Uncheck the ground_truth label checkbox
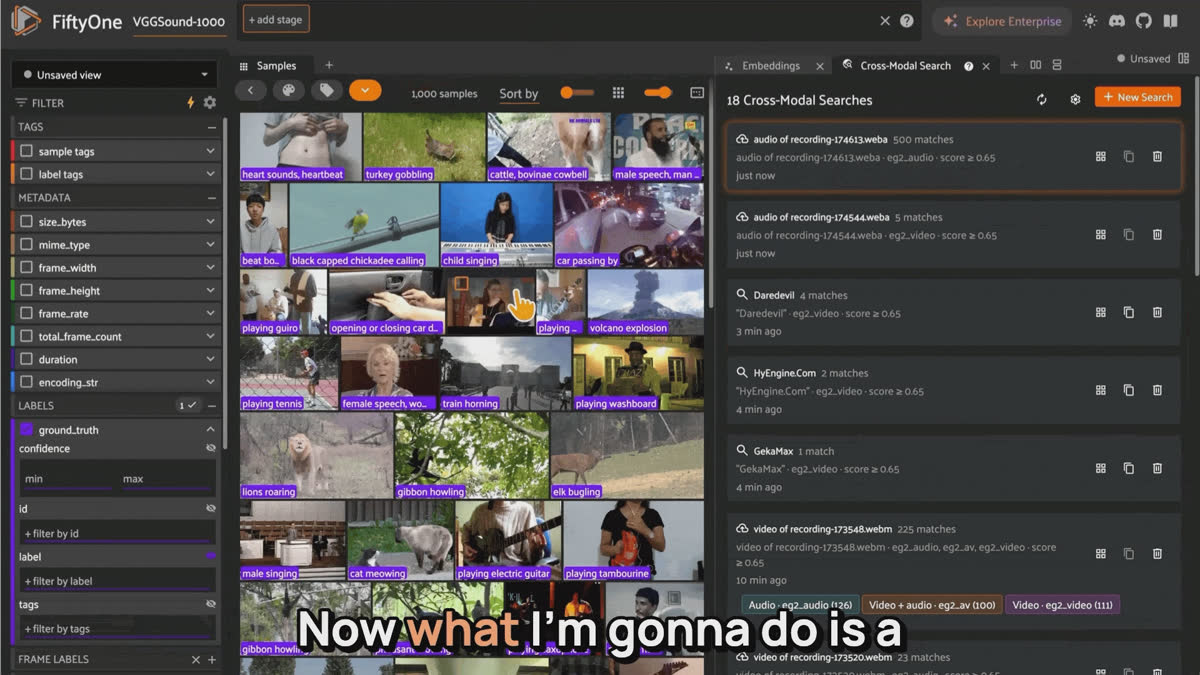Viewport: 1200px width, 675px height. (x=27, y=430)
